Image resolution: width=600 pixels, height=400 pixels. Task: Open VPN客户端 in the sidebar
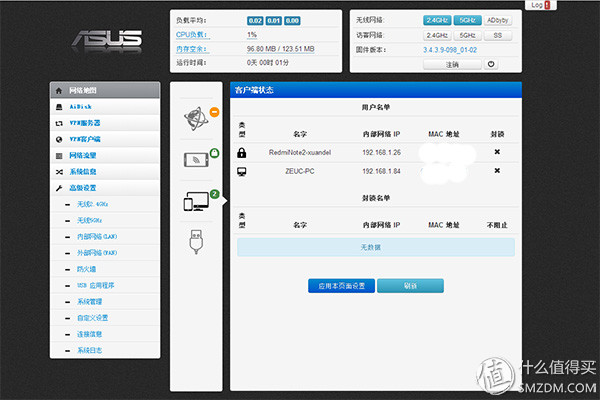[105, 139]
